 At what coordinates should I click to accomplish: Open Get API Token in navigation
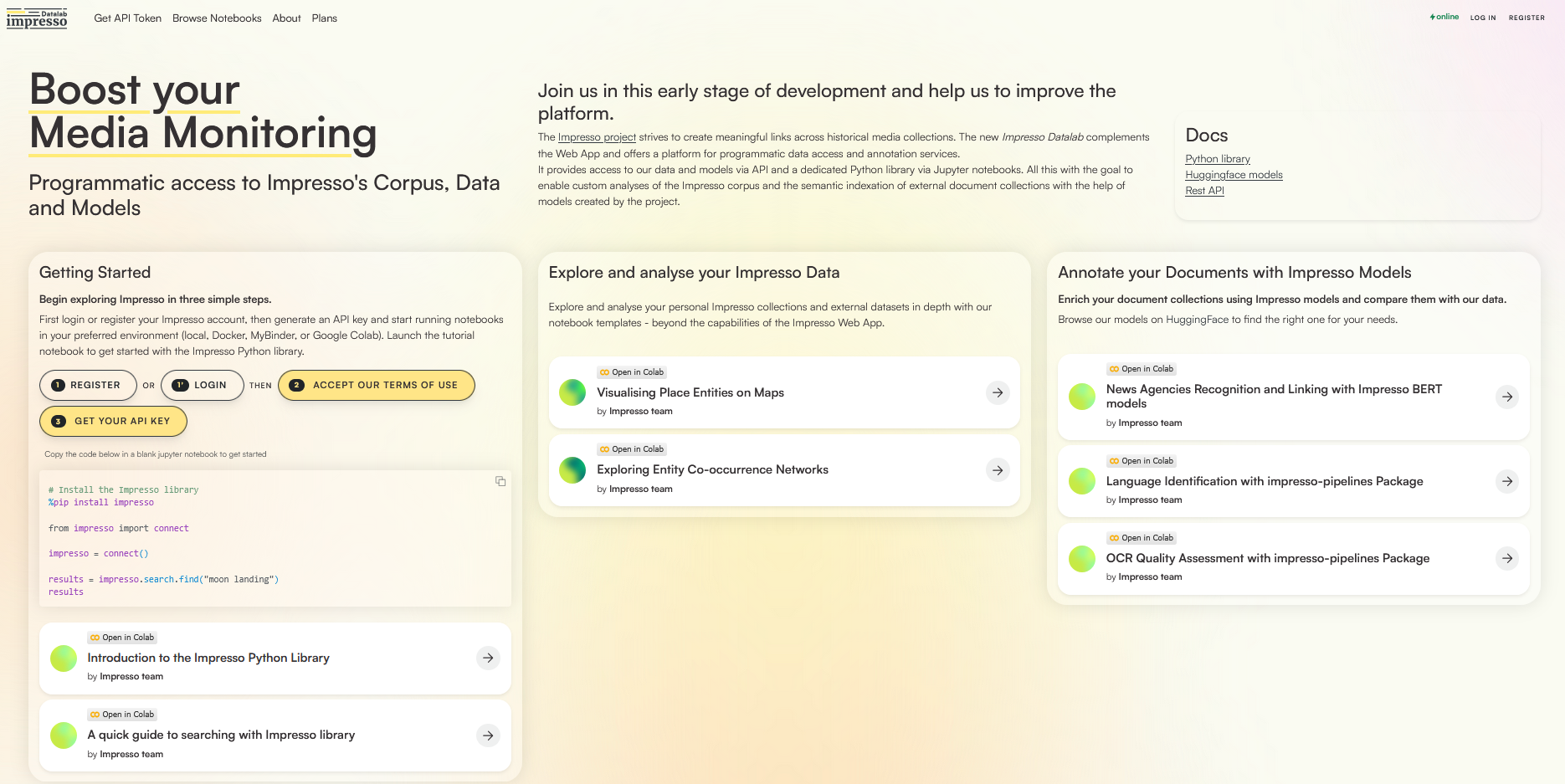click(x=127, y=18)
